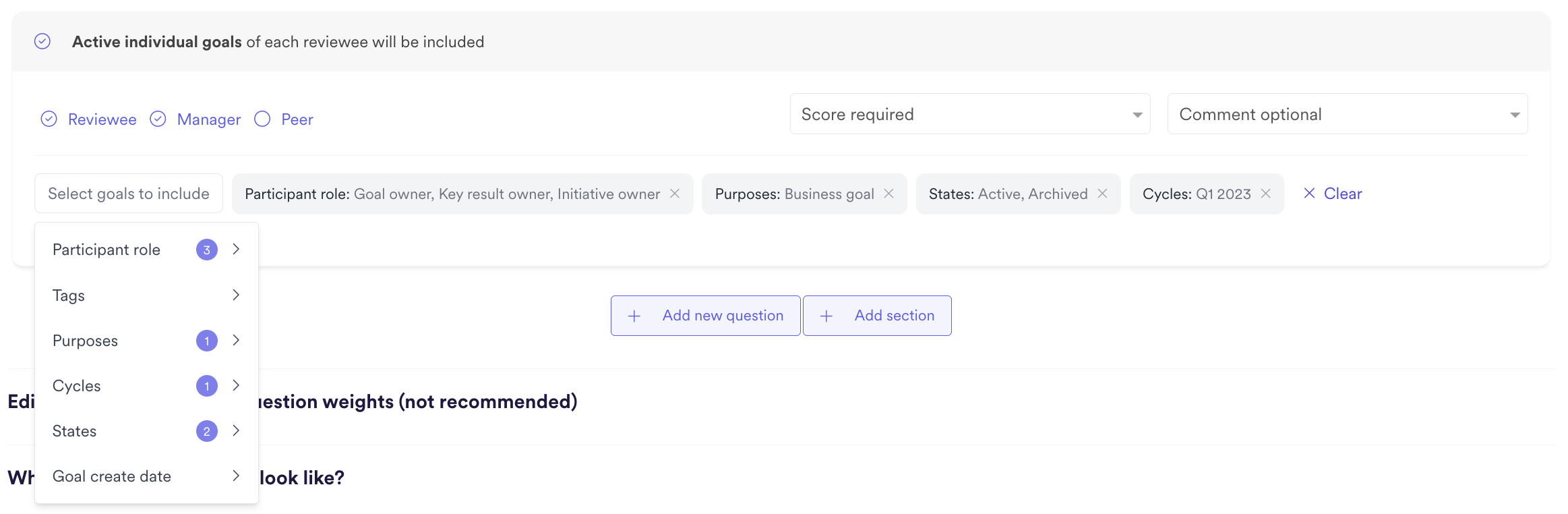
Task: Click the States: Active, Archived chip text
Action: (x=1008, y=194)
